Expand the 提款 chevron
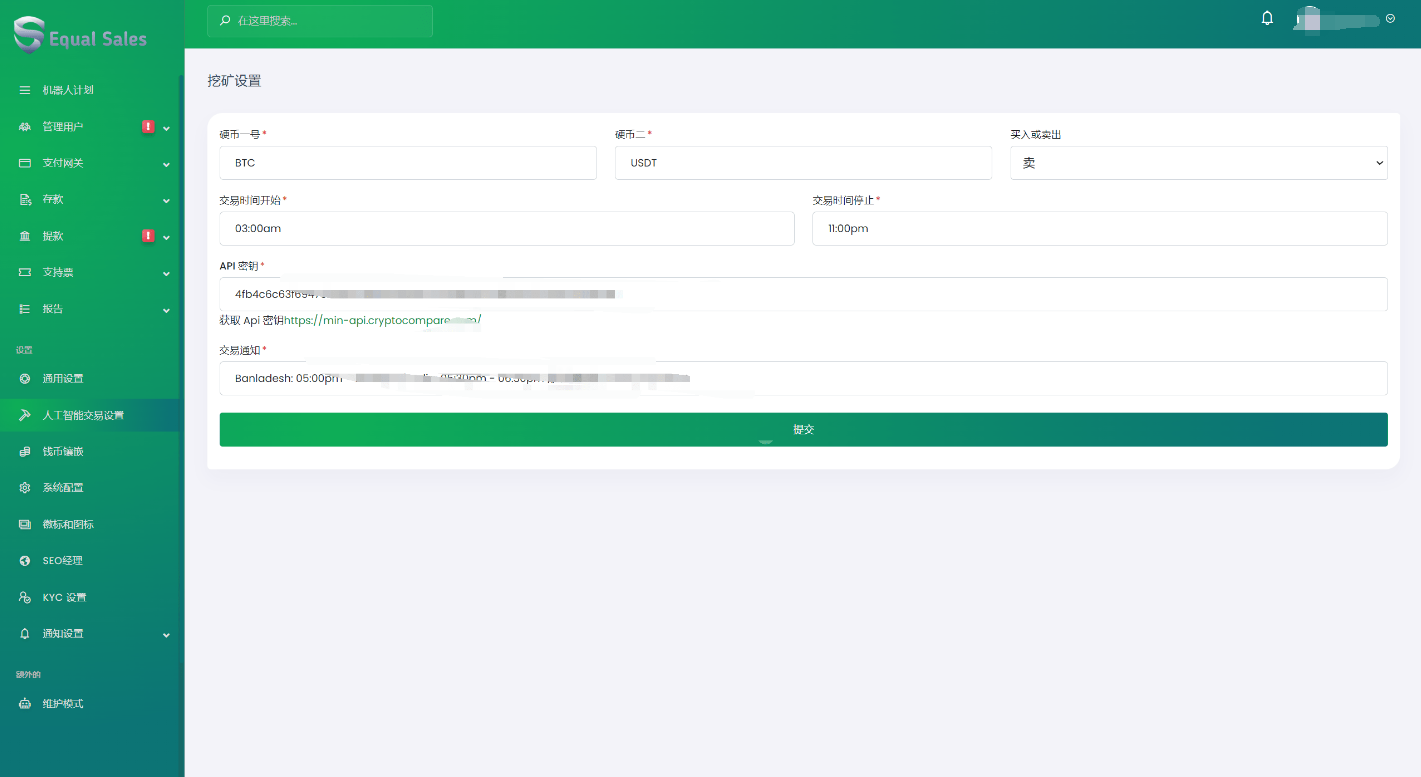The width and height of the screenshot is (1421, 777). coord(166,237)
